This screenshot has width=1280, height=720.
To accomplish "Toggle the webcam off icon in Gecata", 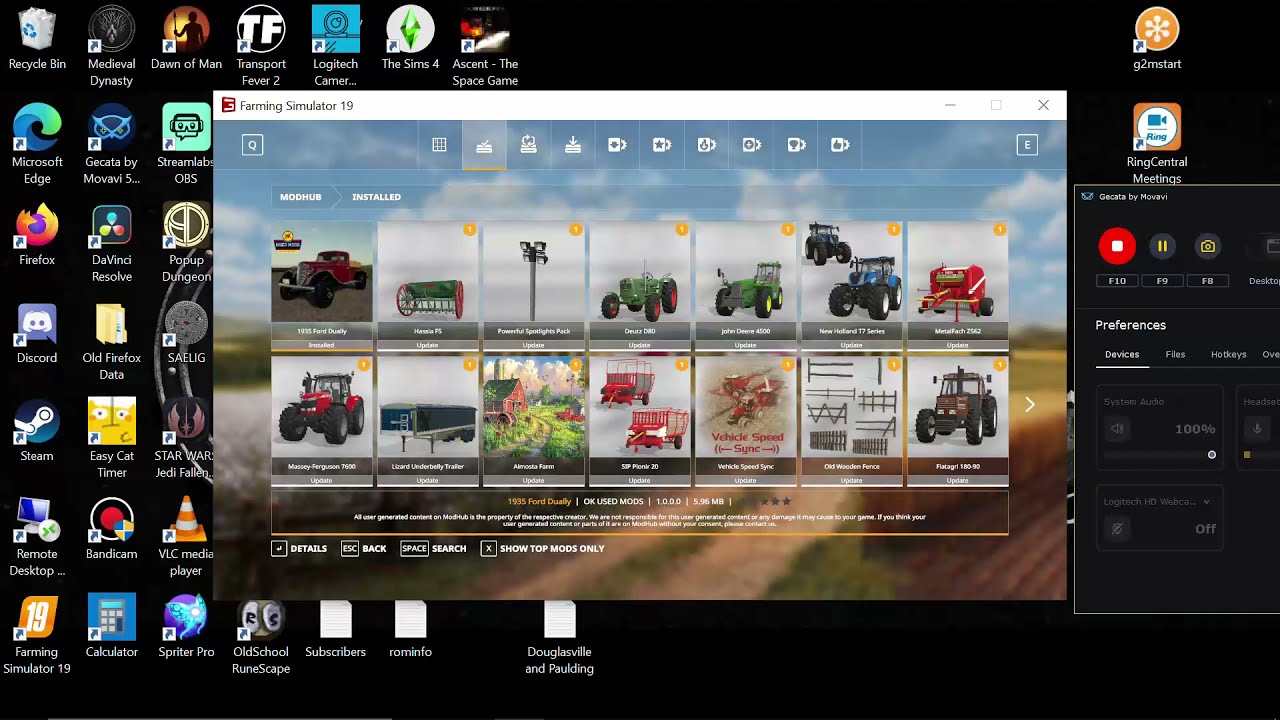I will pyautogui.click(x=1117, y=529).
